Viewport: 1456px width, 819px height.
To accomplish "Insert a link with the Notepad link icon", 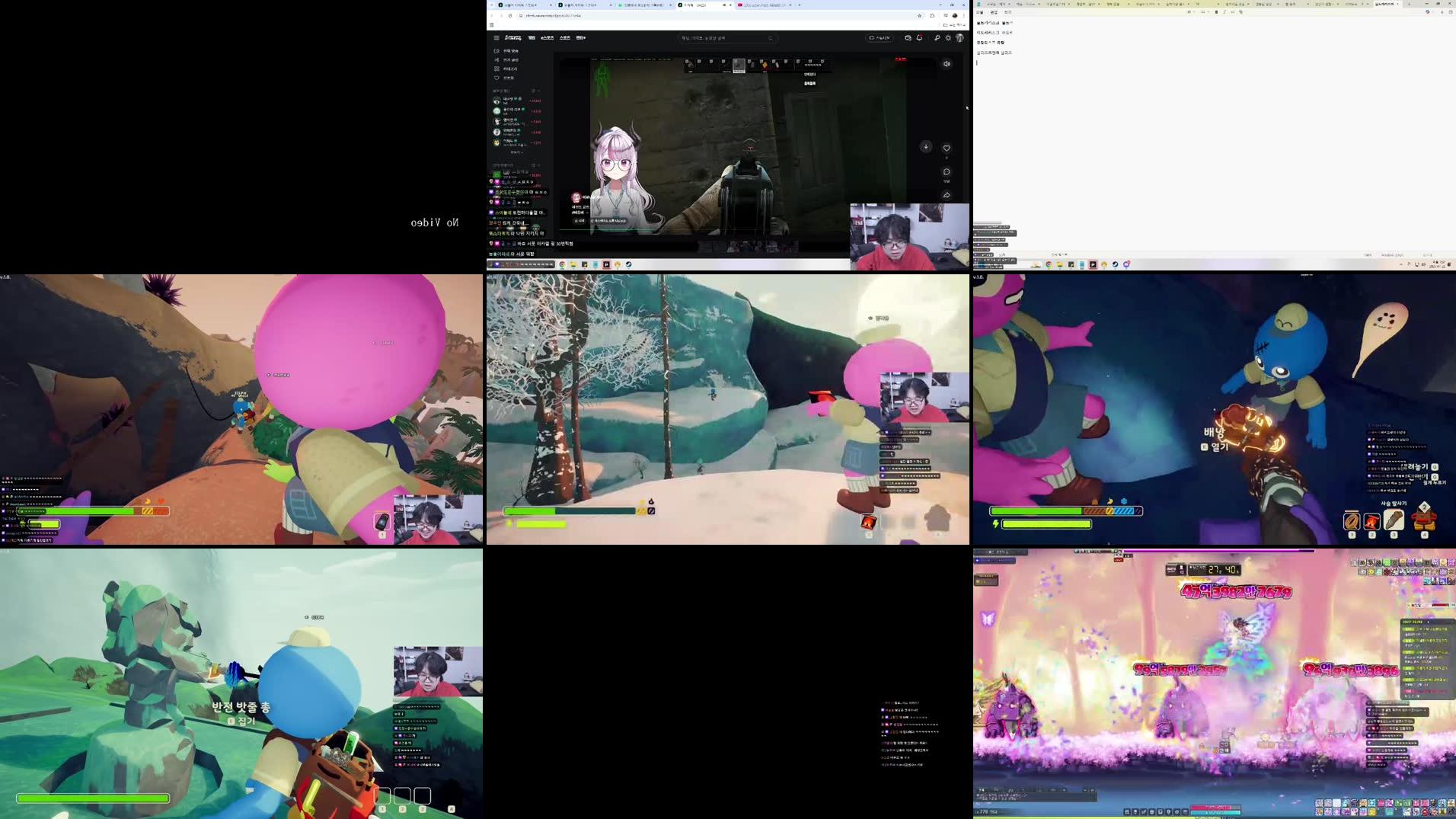I will tap(1233, 12).
